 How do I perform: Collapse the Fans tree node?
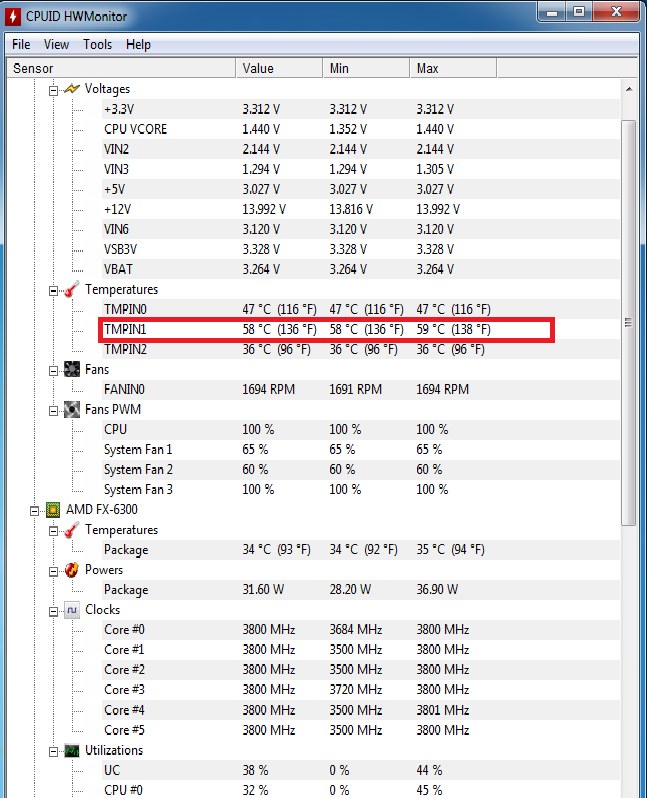pyautogui.click(x=53, y=371)
